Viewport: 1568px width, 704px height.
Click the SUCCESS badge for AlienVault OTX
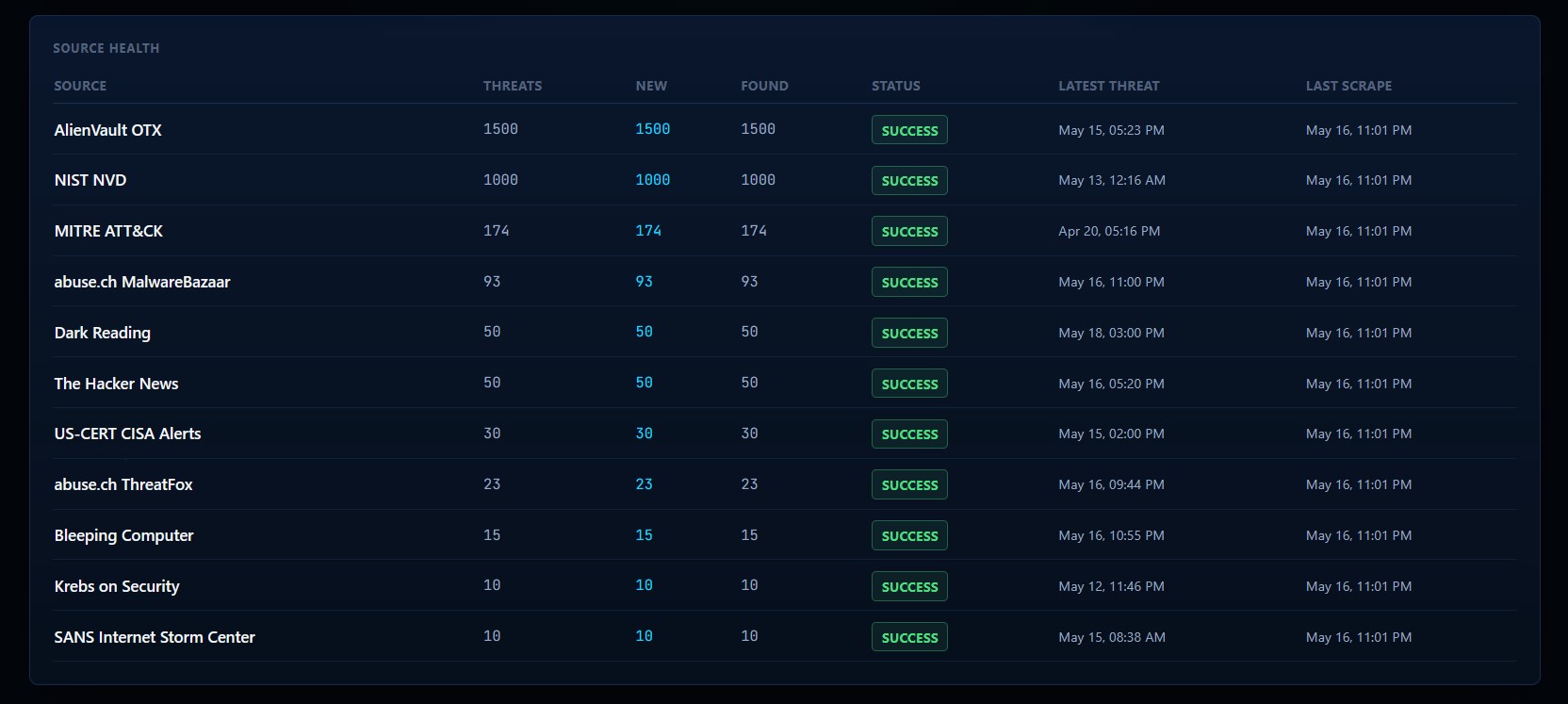[909, 130]
